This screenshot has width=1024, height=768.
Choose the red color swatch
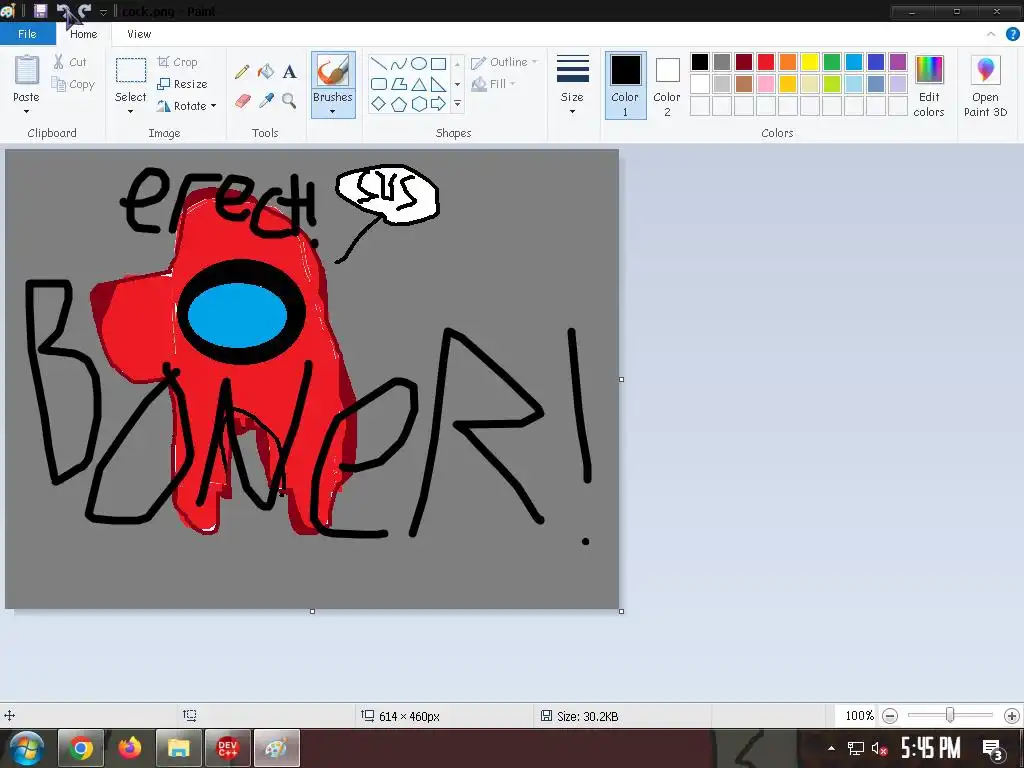pyautogui.click(x=765, y=62)
